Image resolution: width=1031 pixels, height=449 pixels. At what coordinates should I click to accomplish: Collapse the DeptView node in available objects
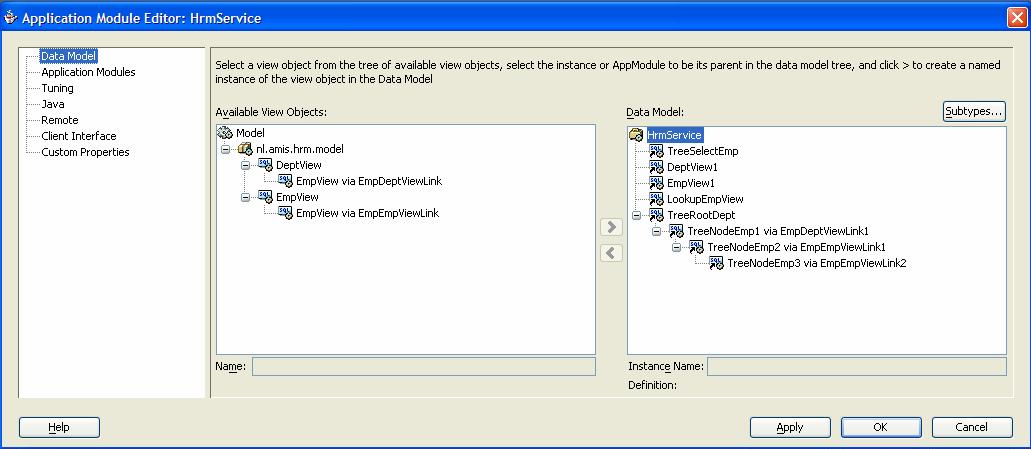(x=246, y=165)
